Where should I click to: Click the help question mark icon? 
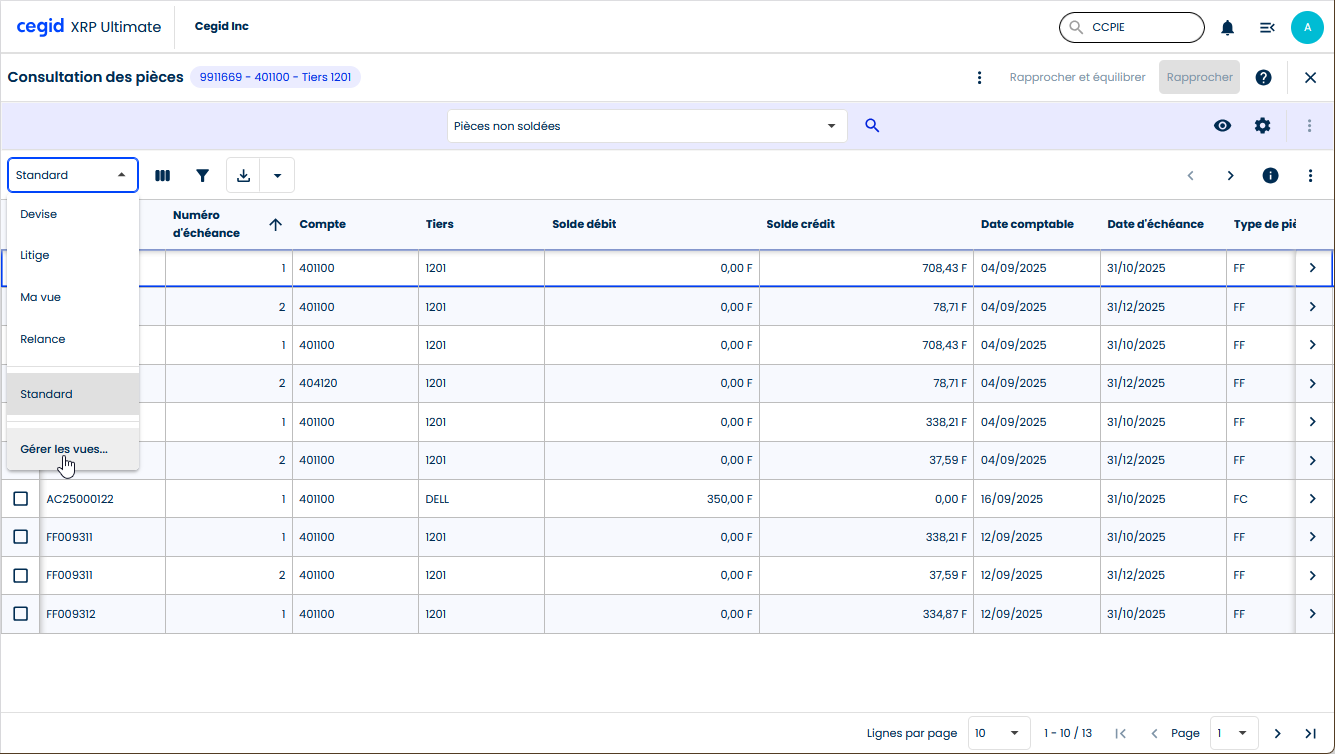1263,77
